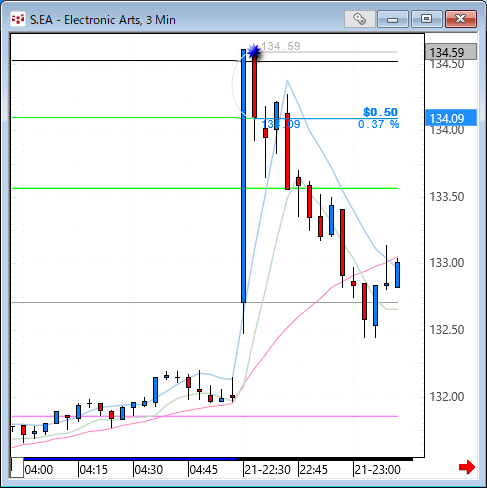Screen dimensions: 487x488
Task: Click the $0.50 difference label
Action: 380,112
